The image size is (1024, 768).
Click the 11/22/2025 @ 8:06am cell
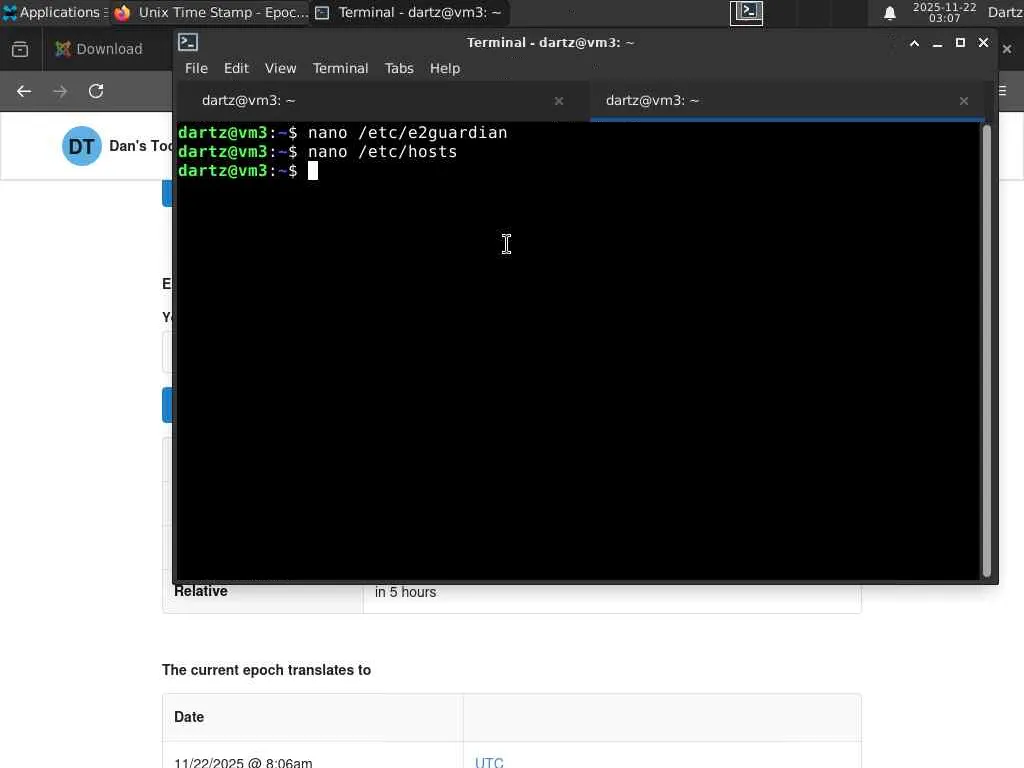[243, 762]
